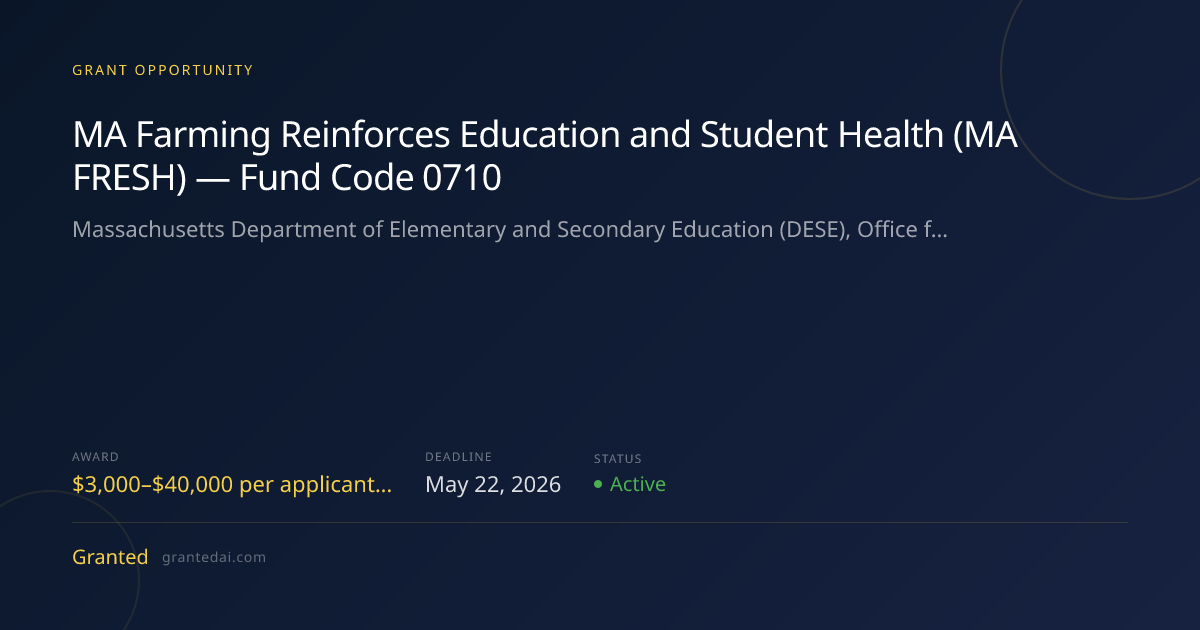Select the GRANT OPPORTUNITY category label
The image size is (1200, 630).
[163, 70]
